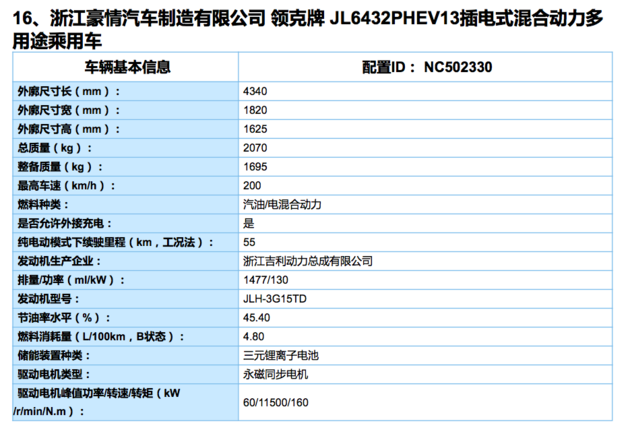Click the fuel consumption value 4.80
This screenshot has height=438, width=630.
(254, 337)
